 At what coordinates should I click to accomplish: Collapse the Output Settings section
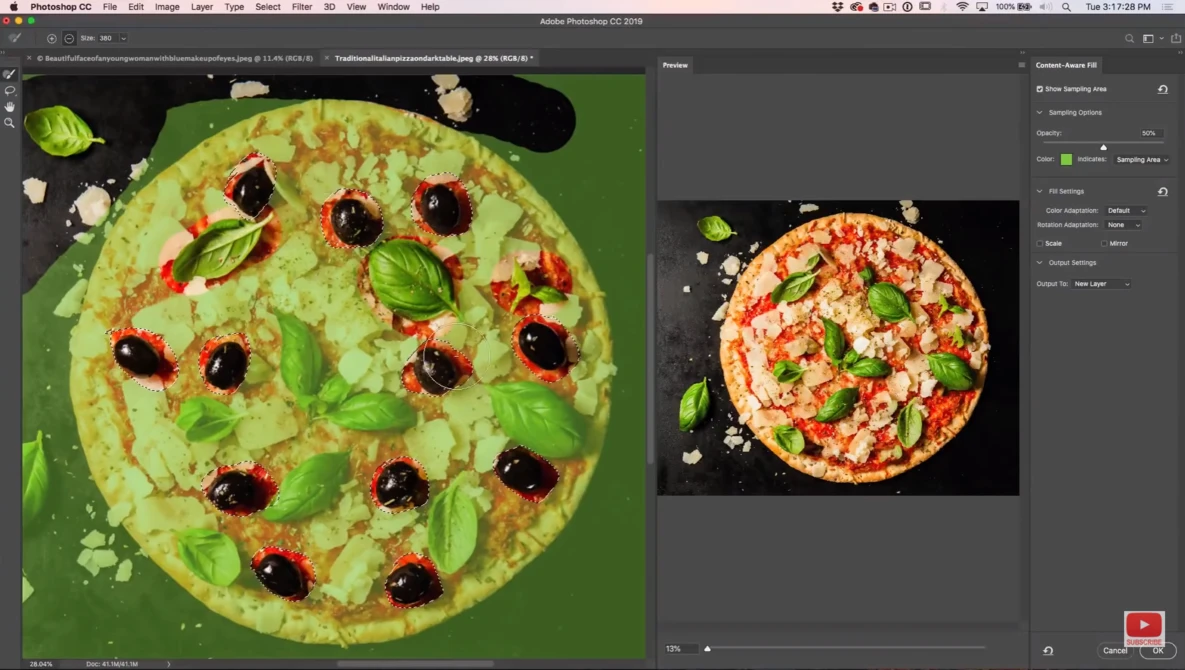[1040, 263]
